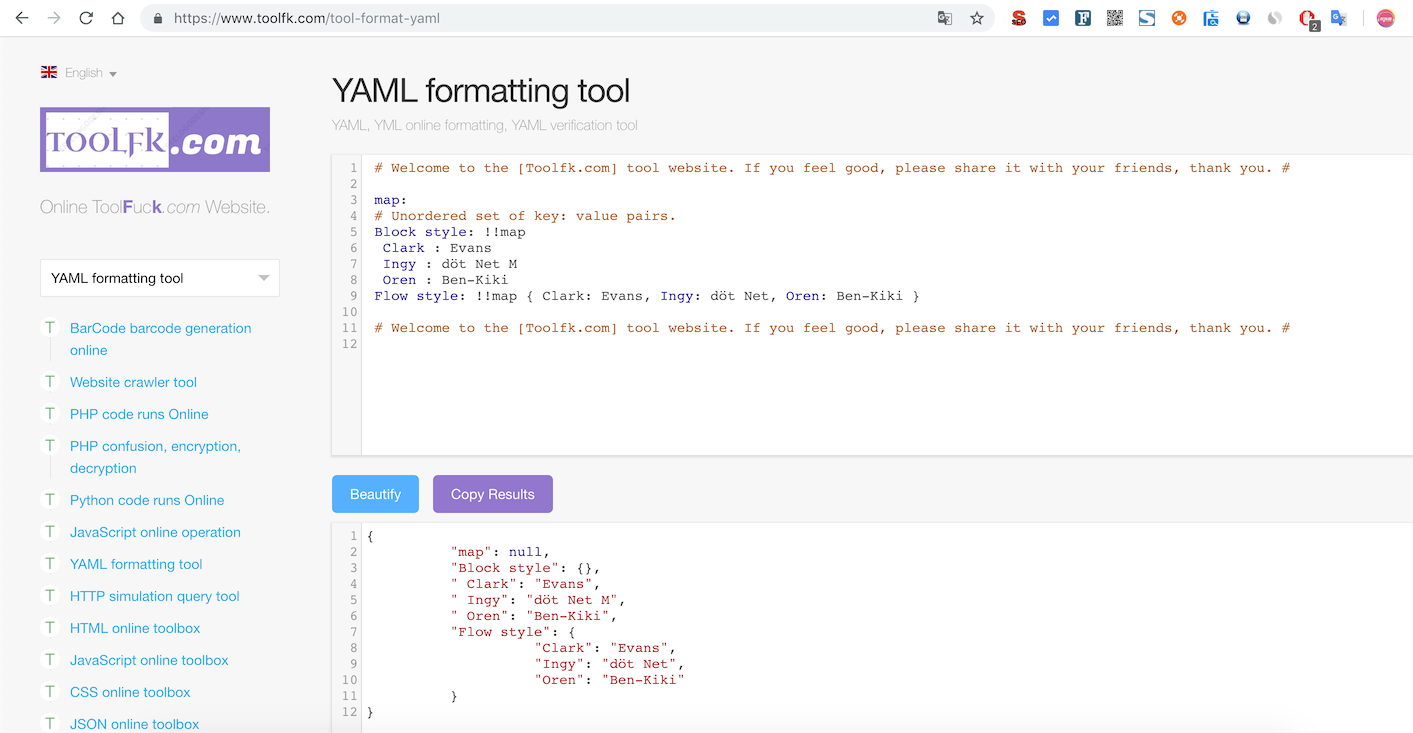Open the 'Website crawler tool' link
1413x733 pixels.
tap(133, 382)
